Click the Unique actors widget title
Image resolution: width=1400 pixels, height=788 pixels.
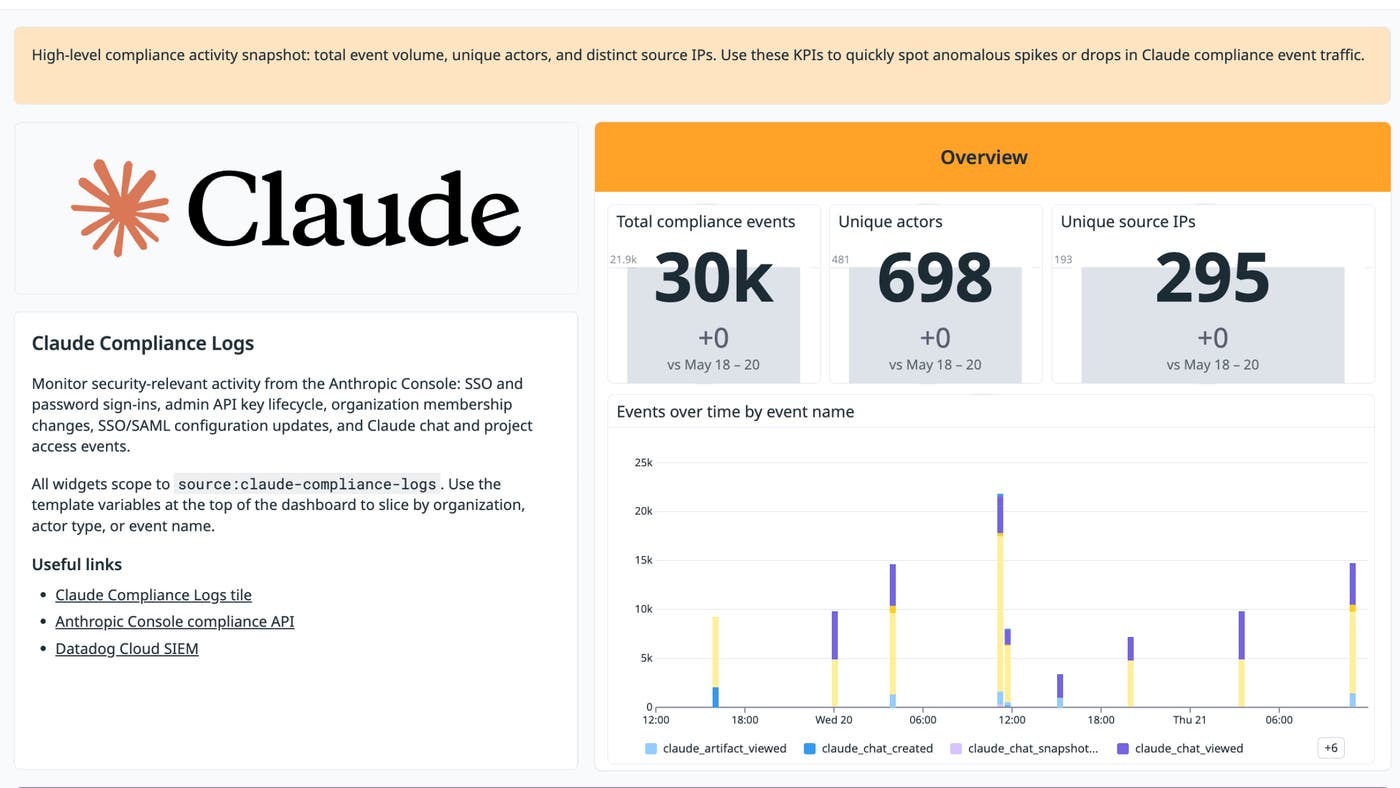tap(890, 222)
